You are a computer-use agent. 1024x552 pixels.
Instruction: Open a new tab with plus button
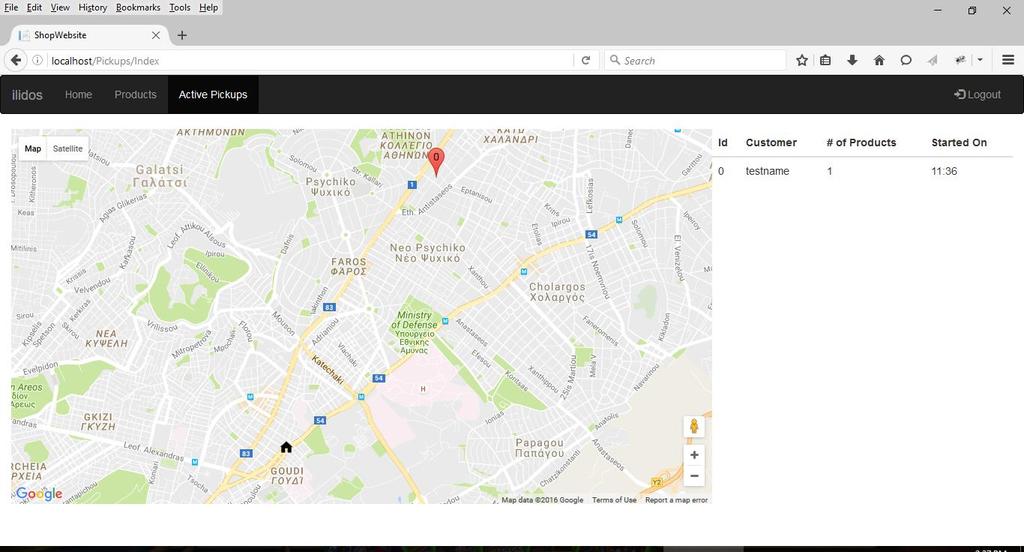tap(182, 35)
